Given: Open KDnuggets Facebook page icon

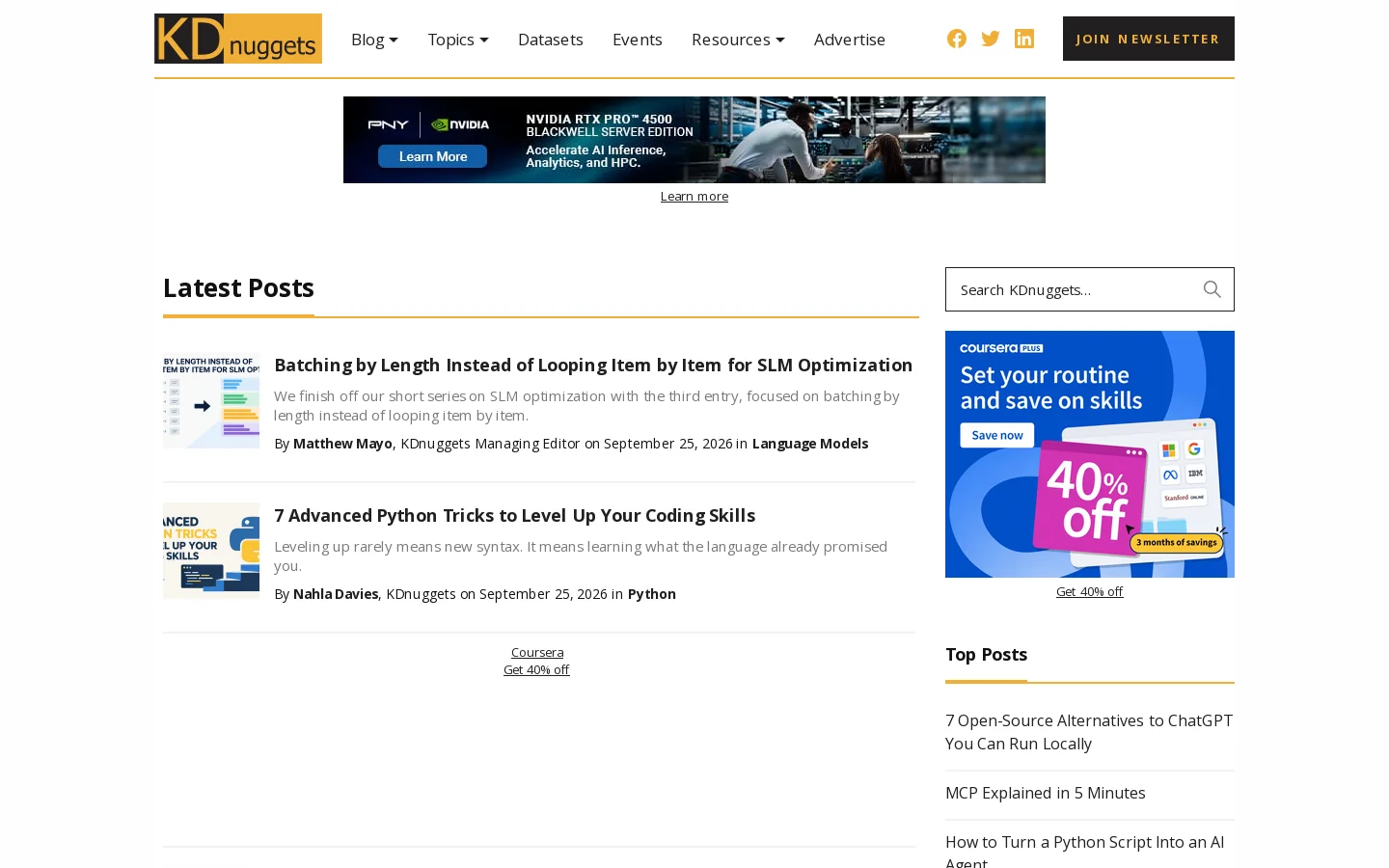Looking at the screenshot, I should (957, 39).
